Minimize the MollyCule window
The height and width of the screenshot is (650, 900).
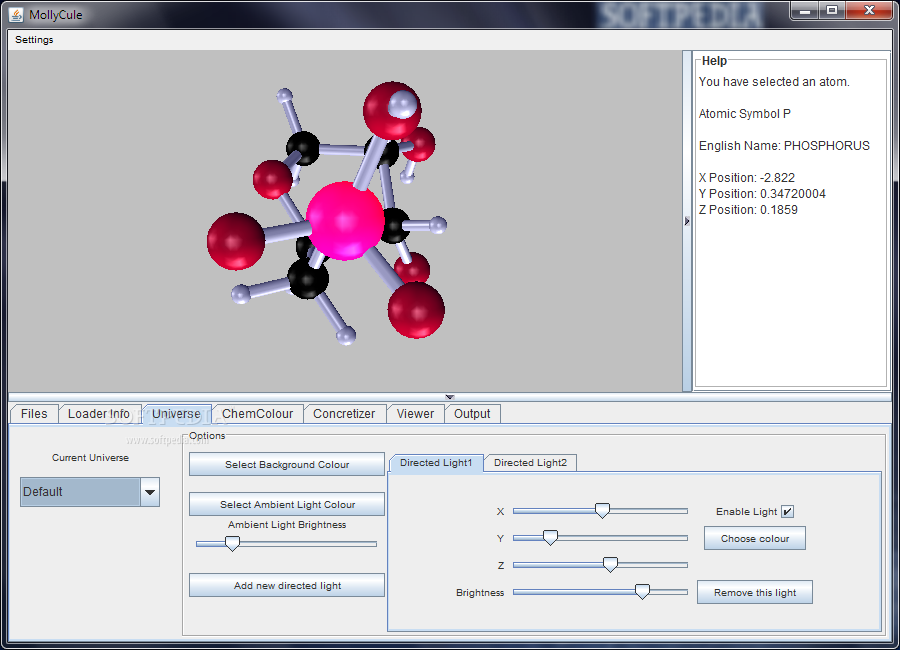click(x=805, y=10)
